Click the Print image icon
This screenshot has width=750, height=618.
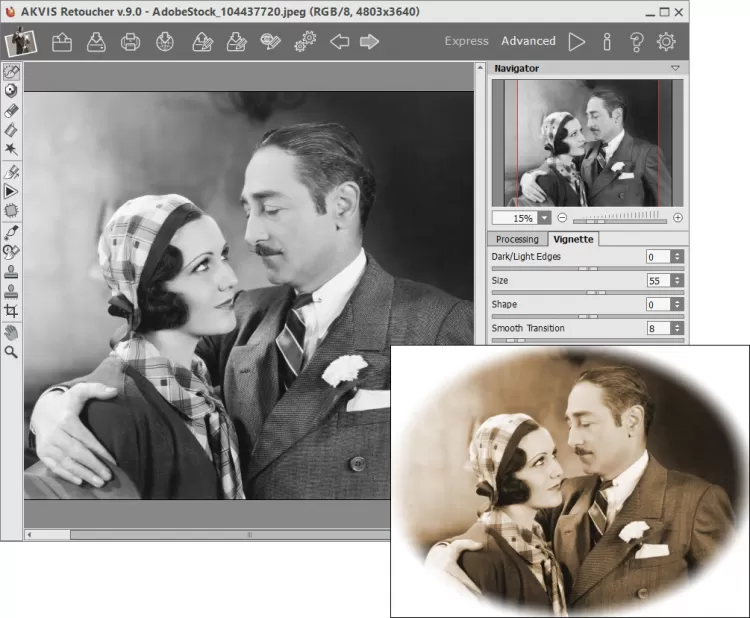coord(130,42)
